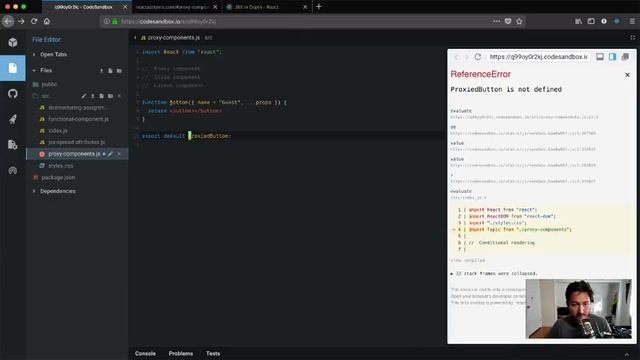Open the Firefox hamburger menu

[x=632, y=21]
